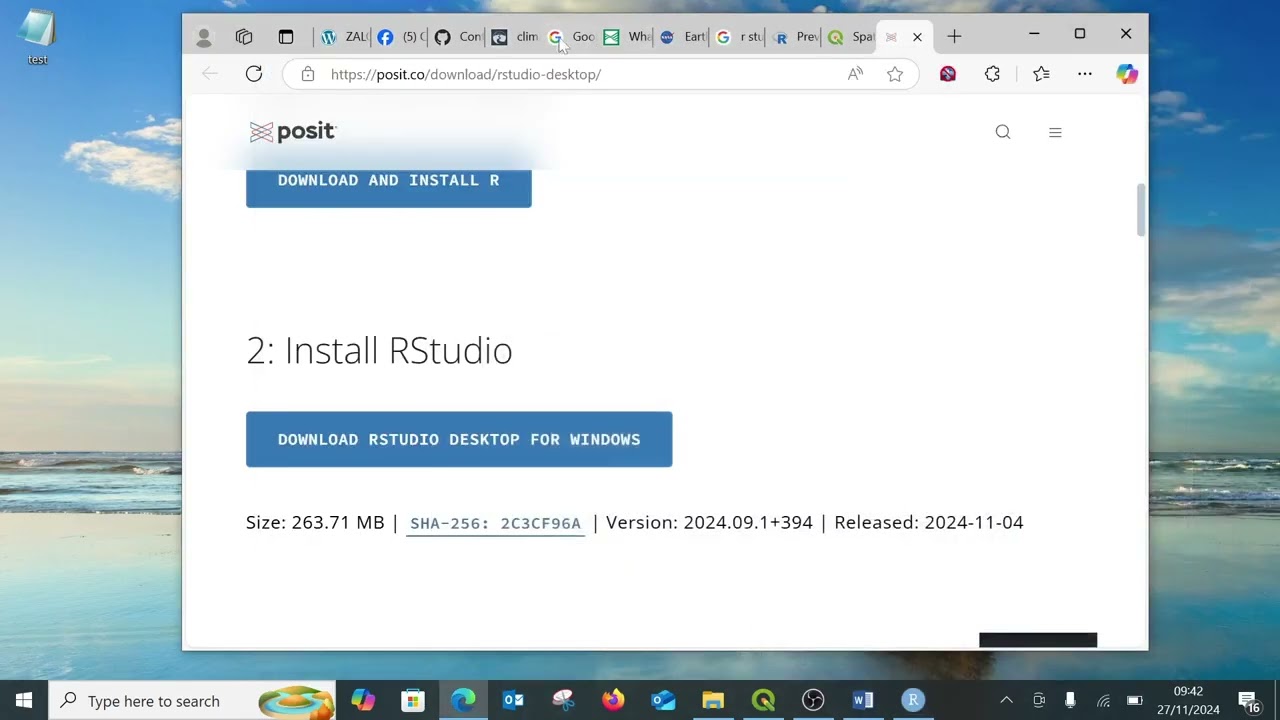The height and width of the screenshot is (720, 1280).
Task: Open the clock and date flyout
Action: 1188,700
